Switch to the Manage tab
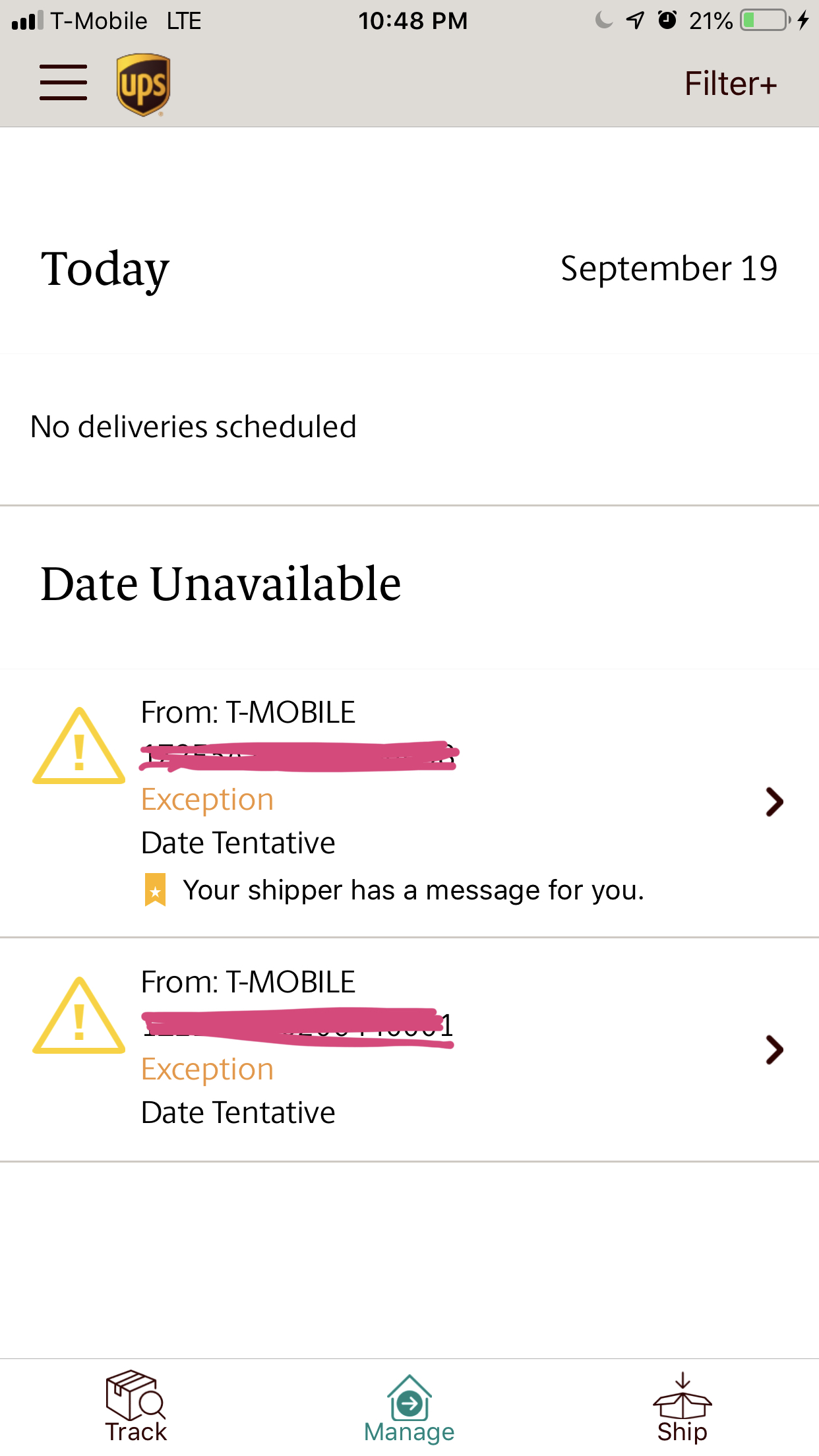Image resolution: width=819 pixels, height=1456 pixels. click(409, 1407)
